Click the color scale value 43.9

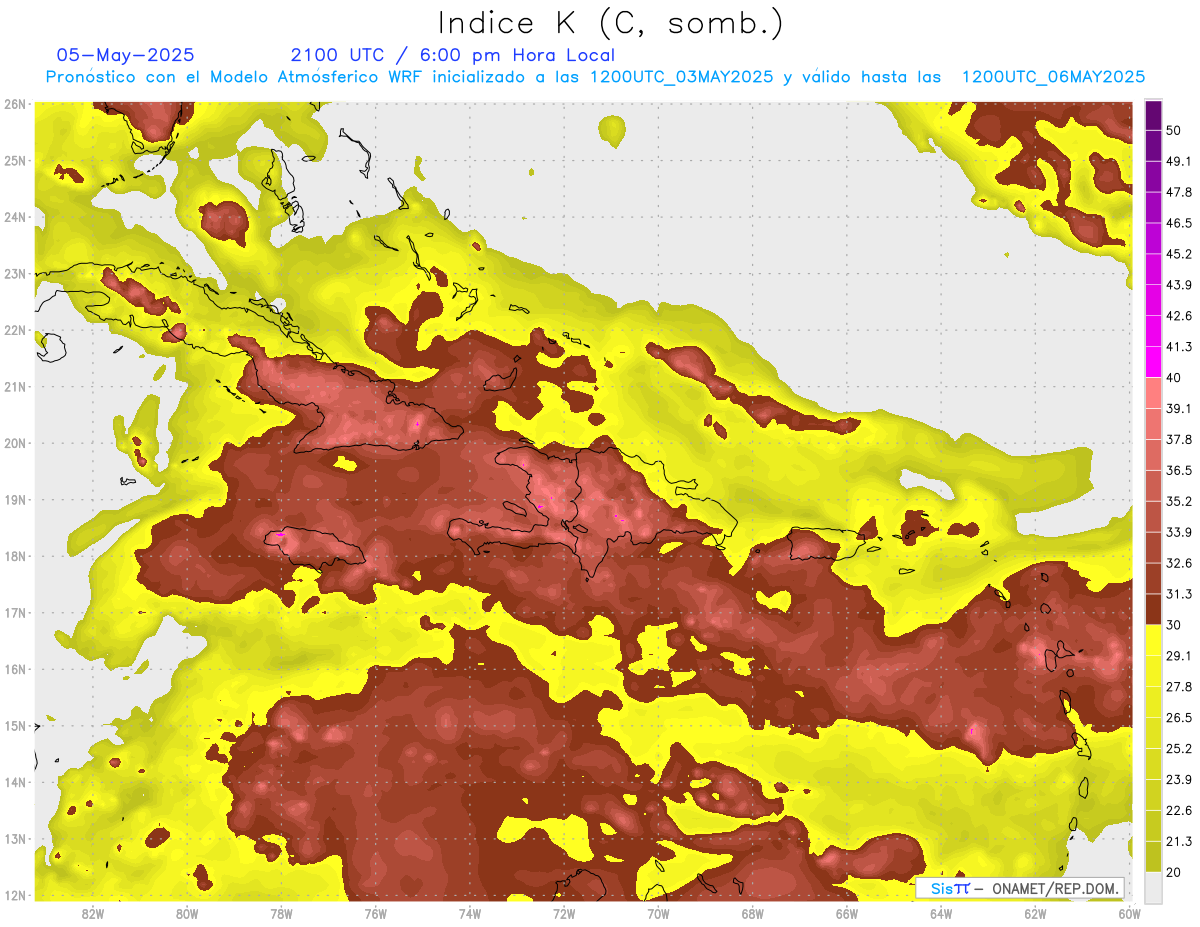[1179, 285]
